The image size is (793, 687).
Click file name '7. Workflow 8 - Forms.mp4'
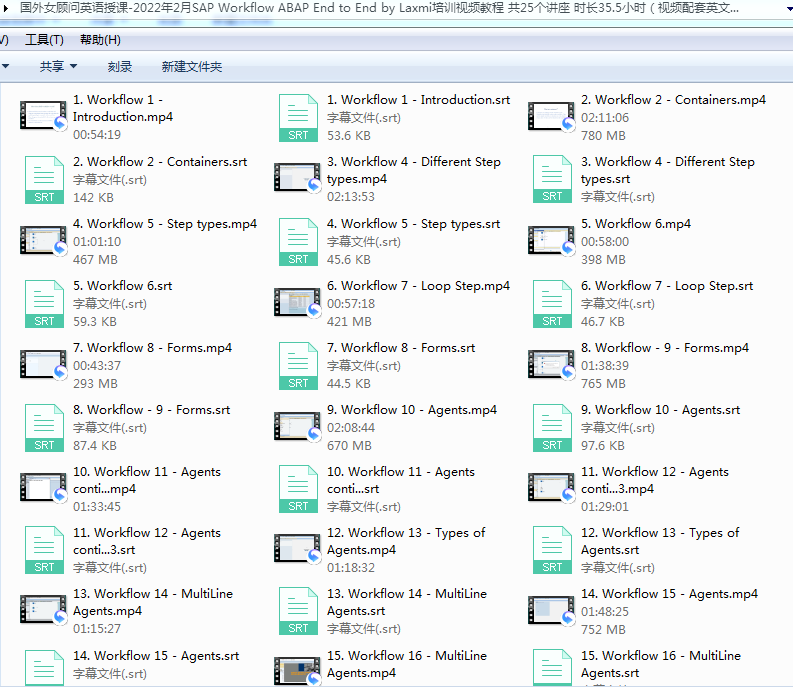152,348
